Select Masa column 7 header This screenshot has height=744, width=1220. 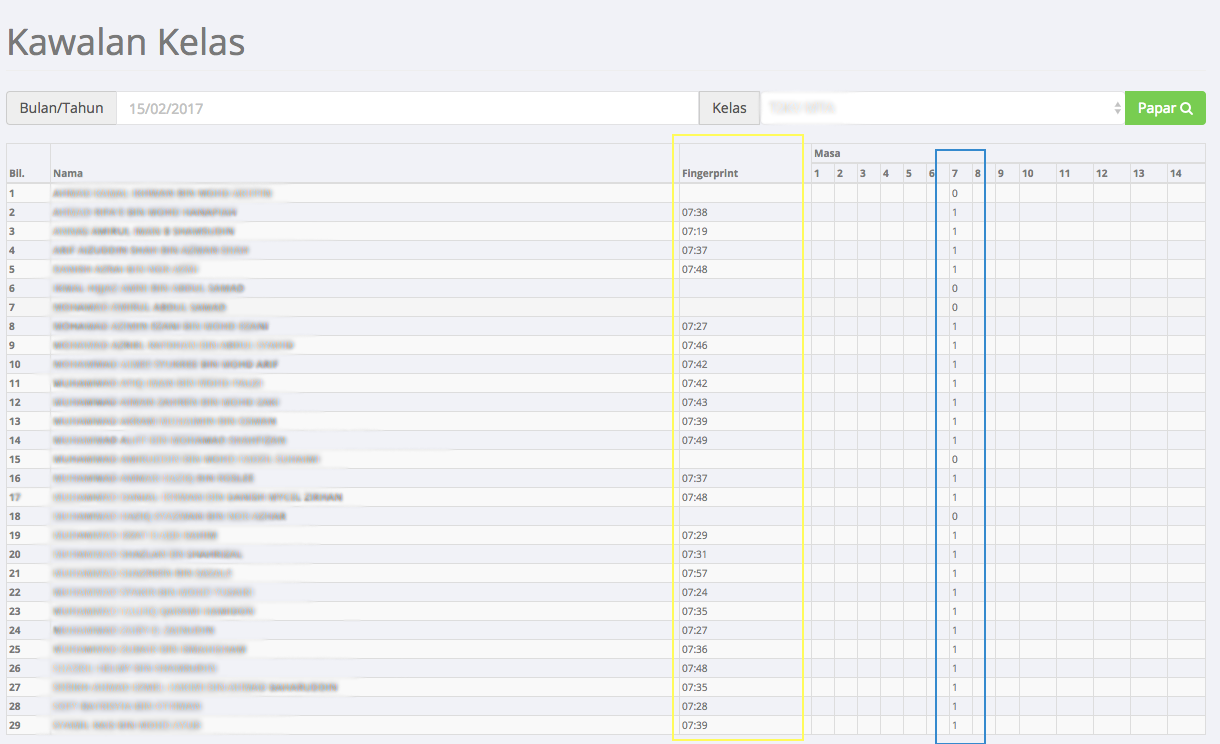coord(955,173)
